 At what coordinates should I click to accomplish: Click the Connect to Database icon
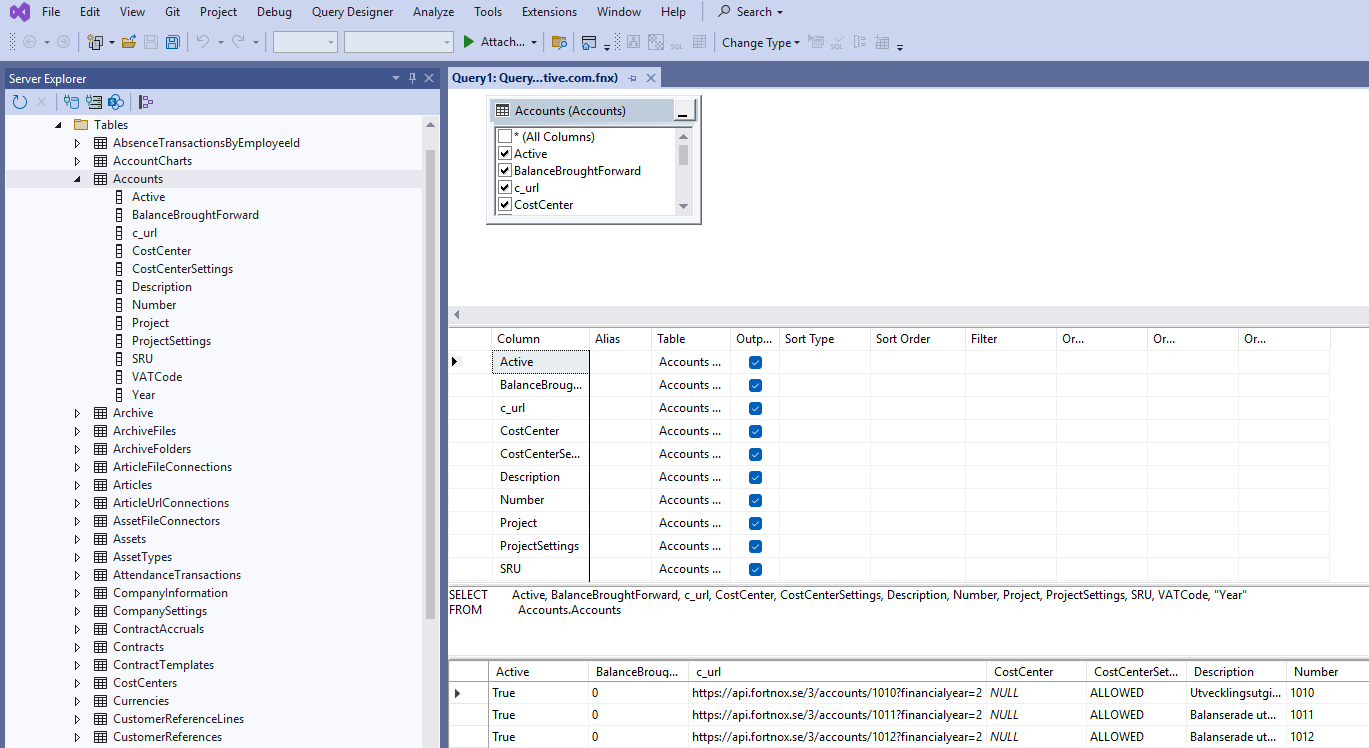coord(71,102)
